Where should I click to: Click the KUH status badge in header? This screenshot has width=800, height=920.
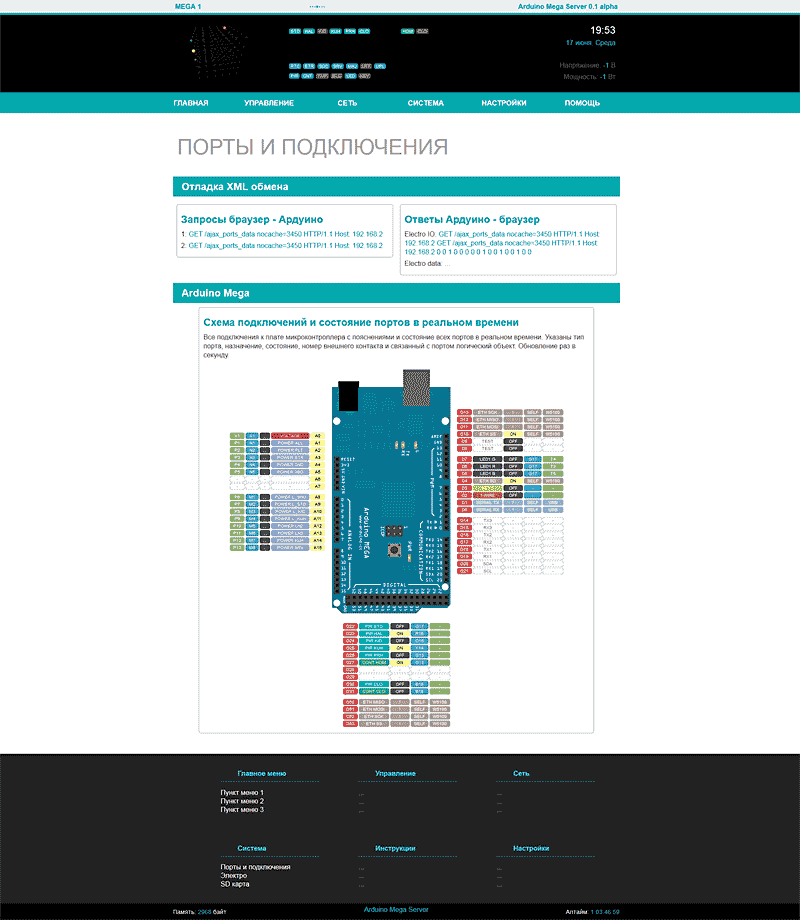pos(335,31)
